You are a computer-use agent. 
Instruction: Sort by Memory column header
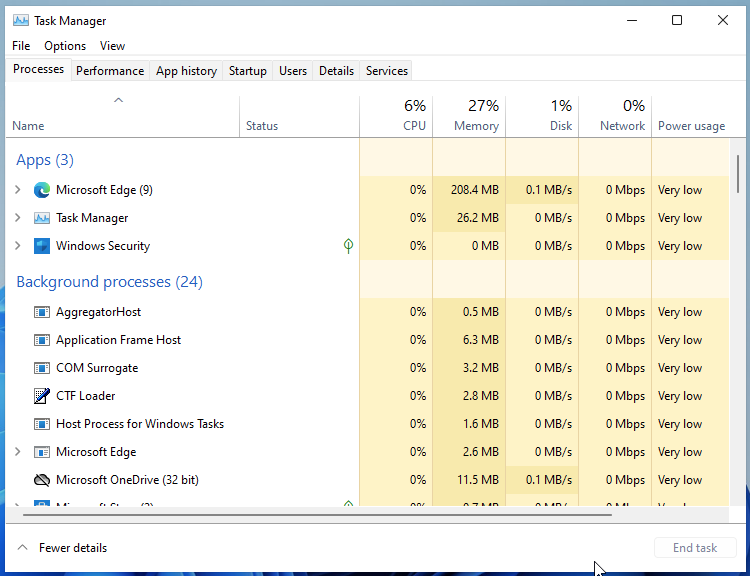point(469,117)
